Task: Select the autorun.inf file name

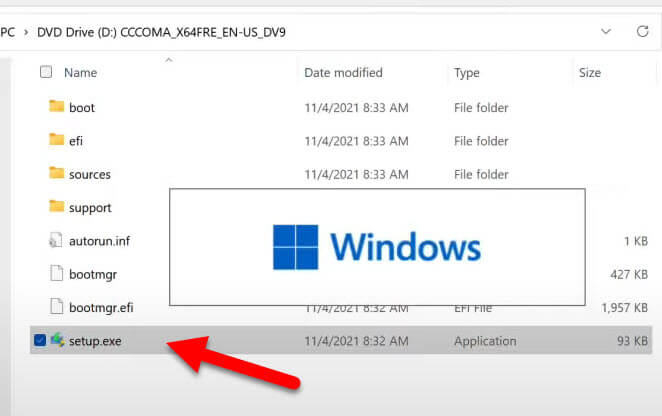Action: coord(100,241)
